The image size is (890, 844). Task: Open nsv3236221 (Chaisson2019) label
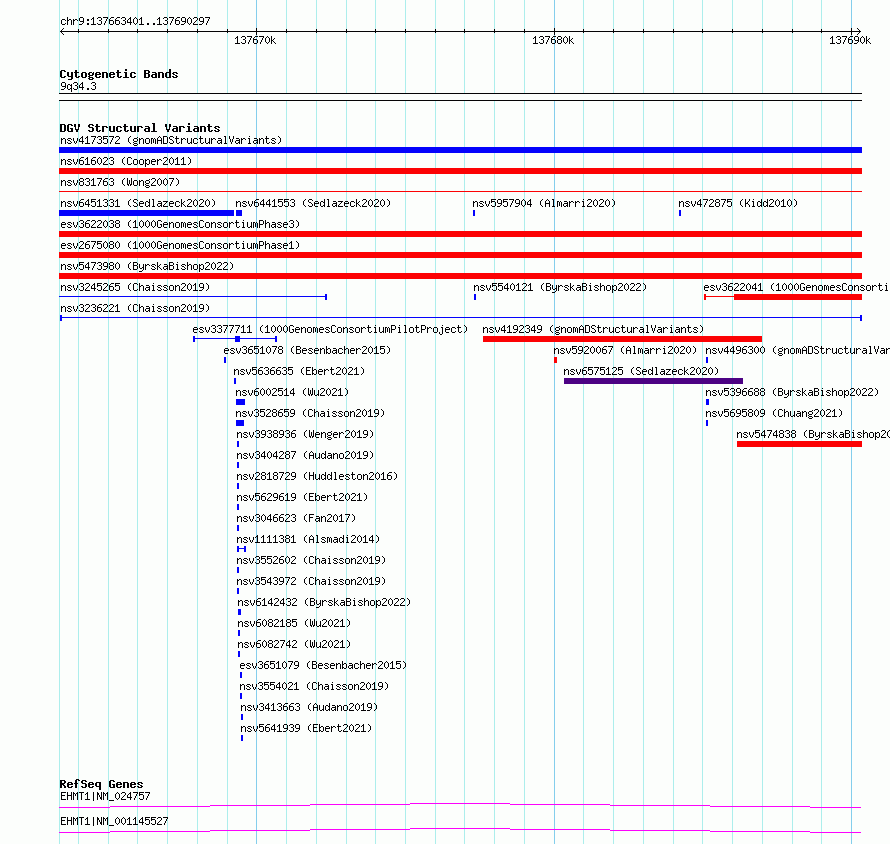pos(135,308)
